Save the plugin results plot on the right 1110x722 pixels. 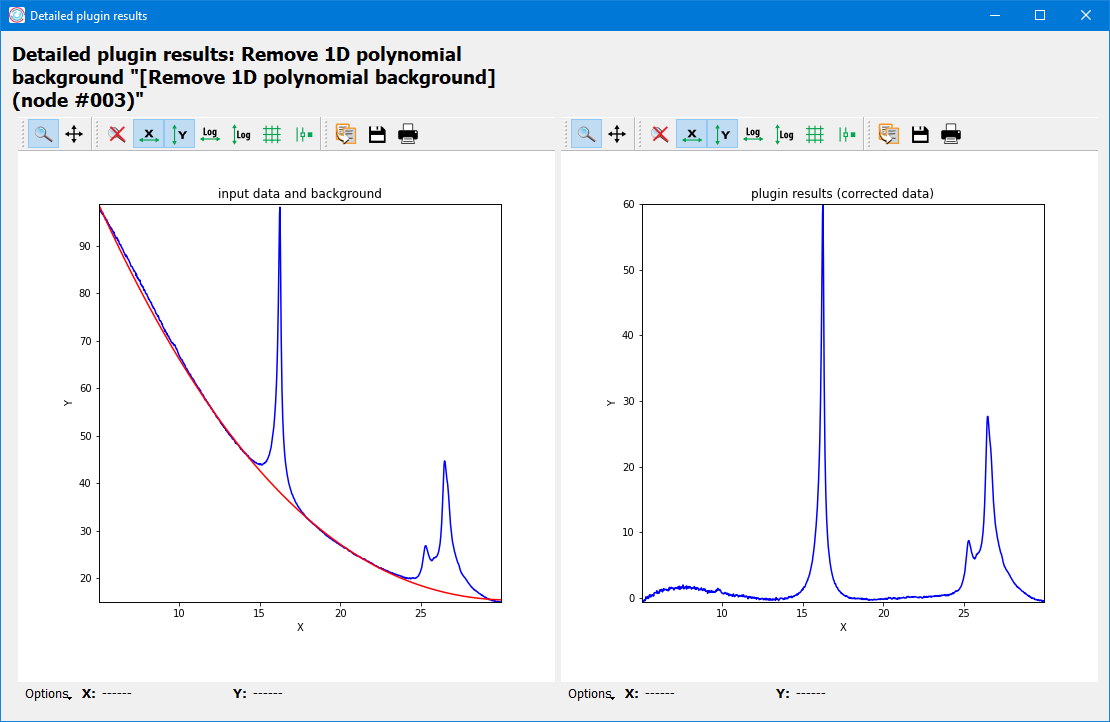pos(920,134)
